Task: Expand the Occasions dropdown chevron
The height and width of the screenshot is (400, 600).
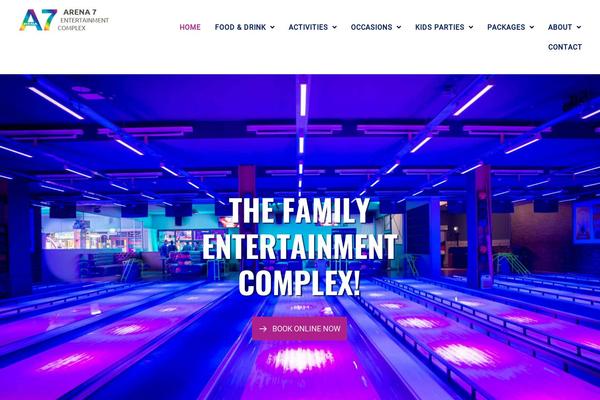Action: point(399,27)
